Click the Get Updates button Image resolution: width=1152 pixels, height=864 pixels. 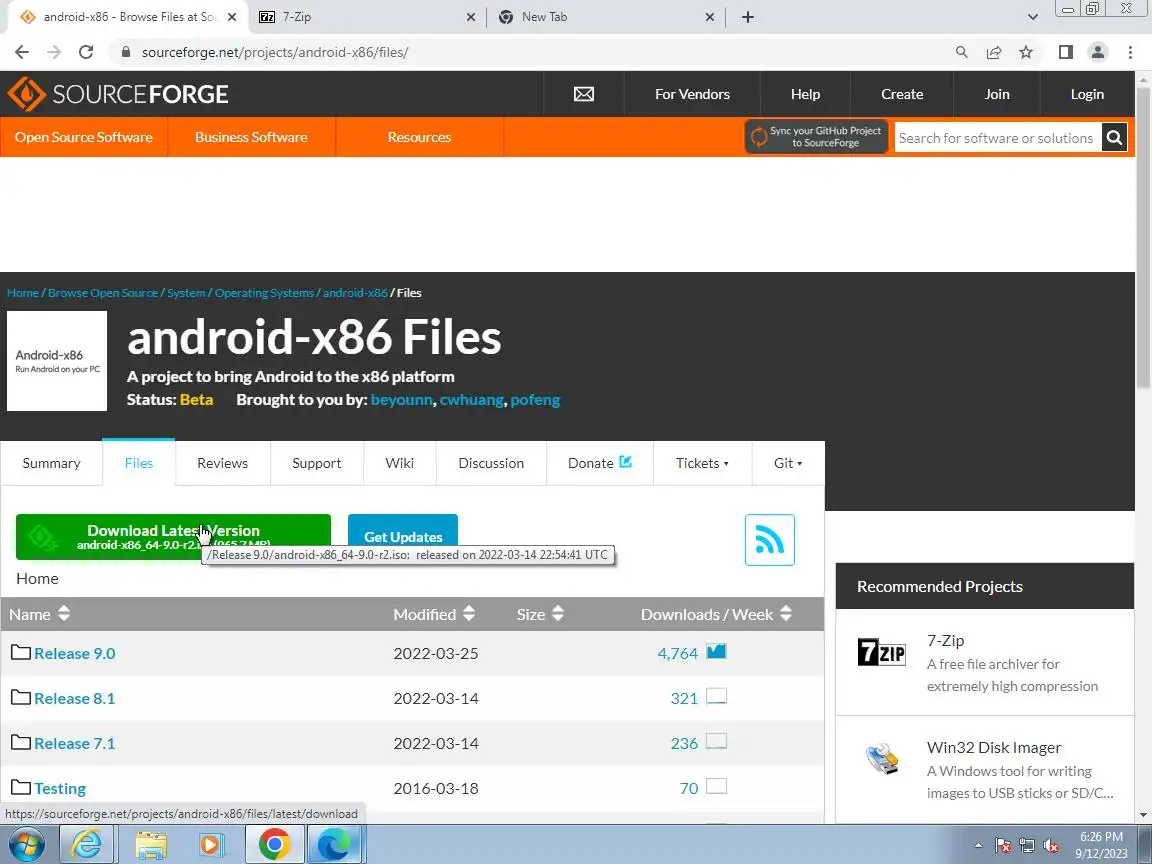[x=403, y=537]
